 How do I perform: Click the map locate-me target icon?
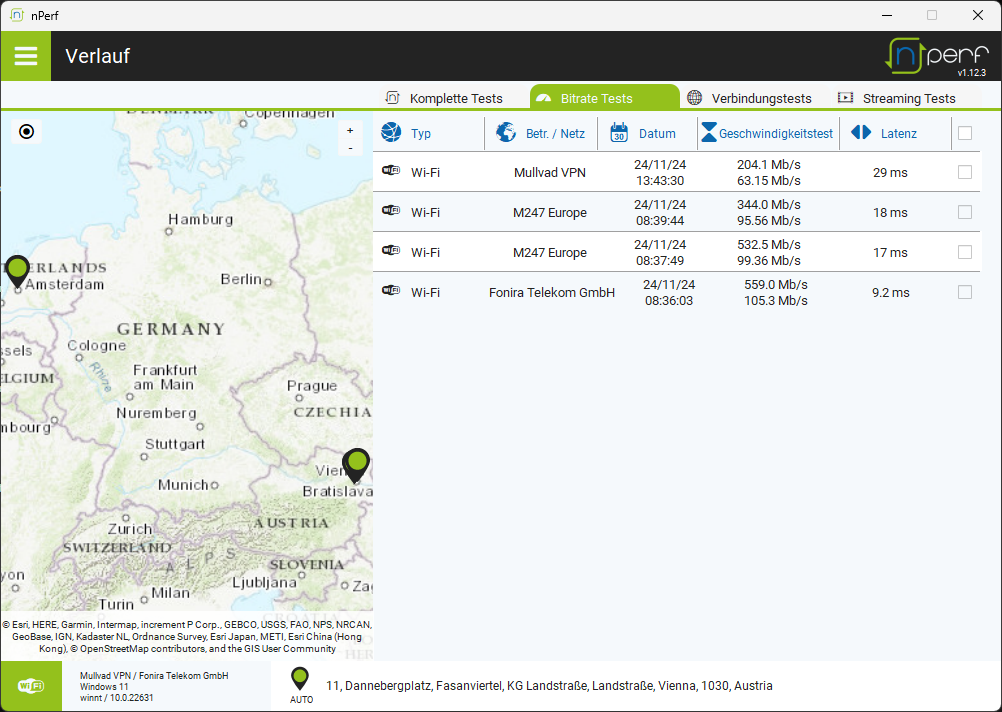[x=27, y=131]
